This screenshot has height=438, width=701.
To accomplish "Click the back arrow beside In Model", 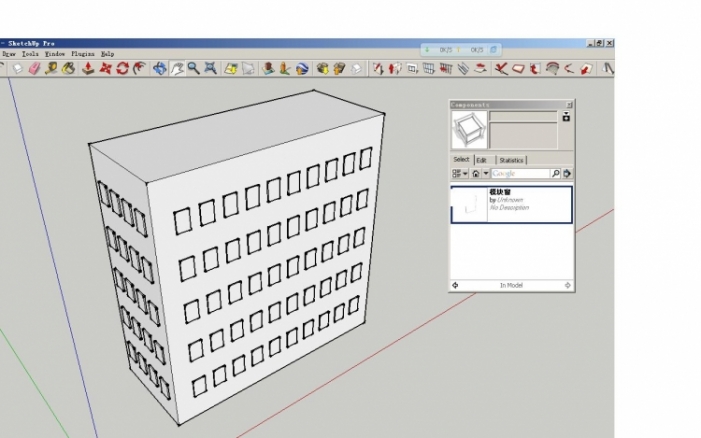I will pyautogui.click(x=455, y=285).
